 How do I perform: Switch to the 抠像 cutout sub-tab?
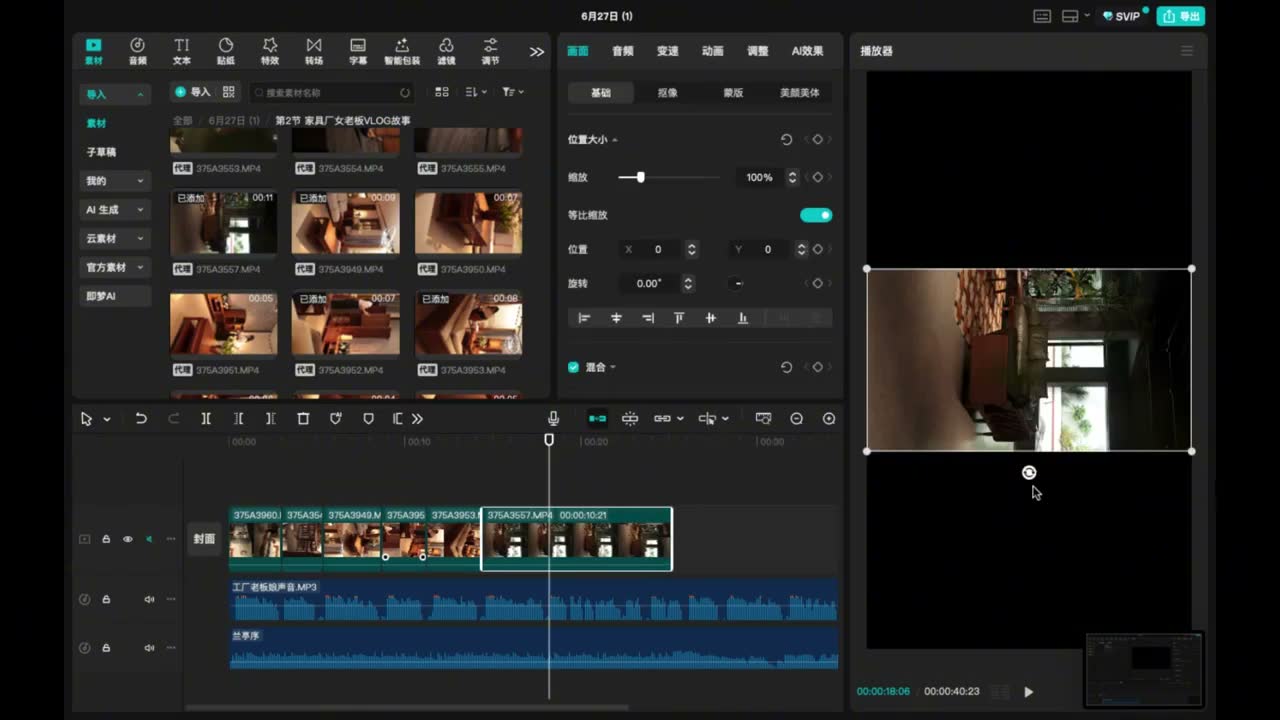(667, 93)
